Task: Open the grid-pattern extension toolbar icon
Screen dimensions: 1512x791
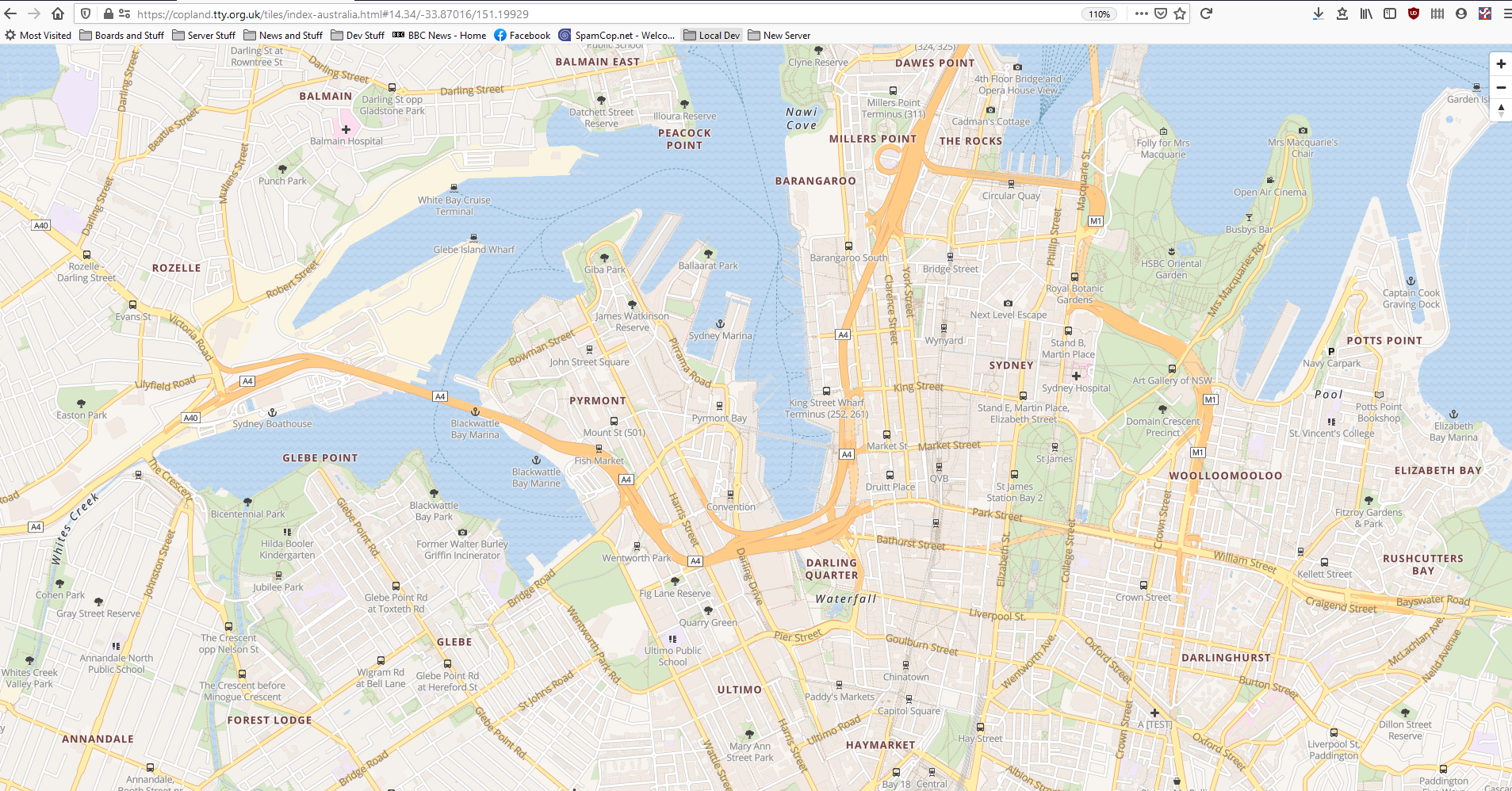Action: click(1437, 13)
